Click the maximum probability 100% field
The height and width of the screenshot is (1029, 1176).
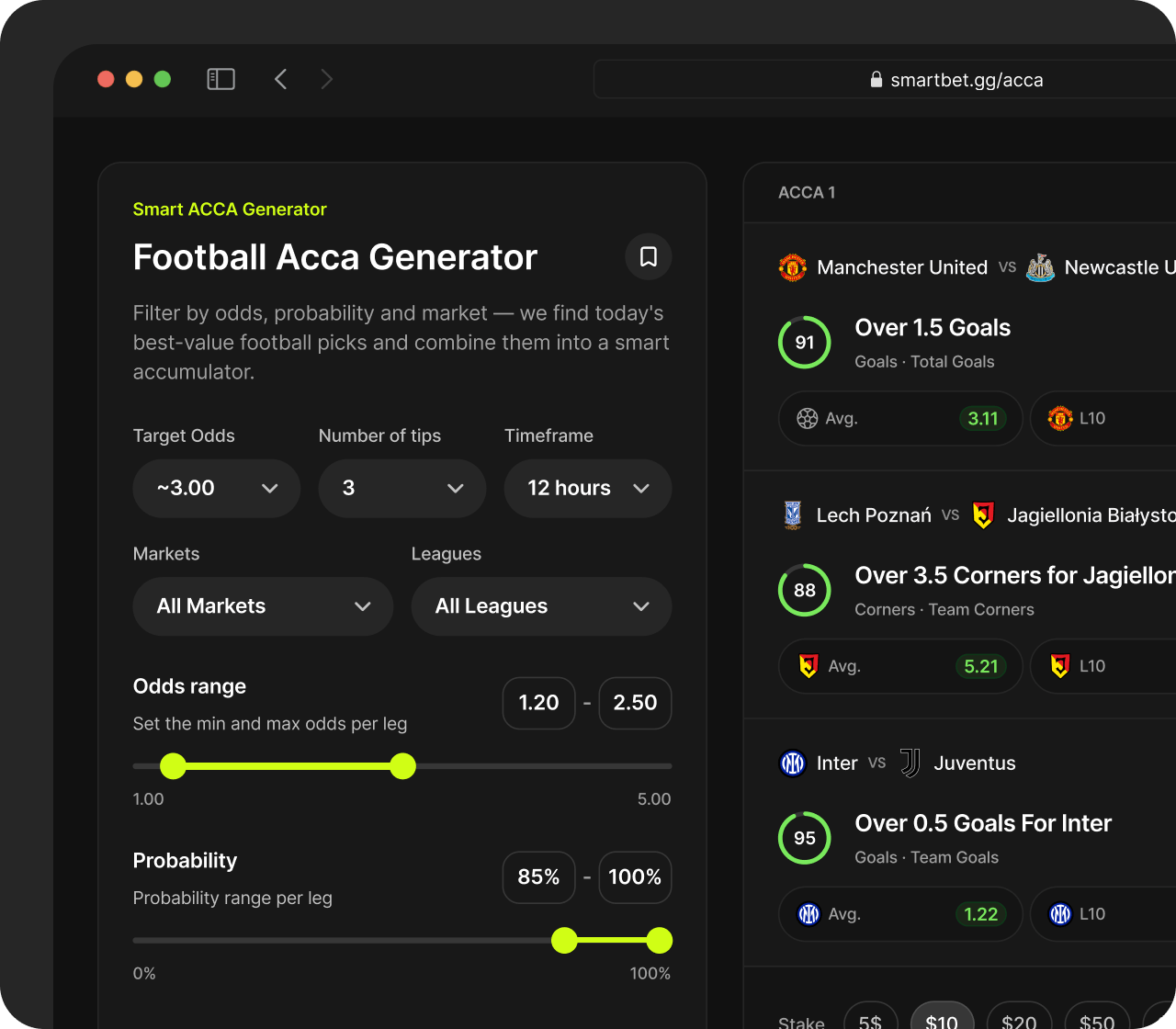635,877
